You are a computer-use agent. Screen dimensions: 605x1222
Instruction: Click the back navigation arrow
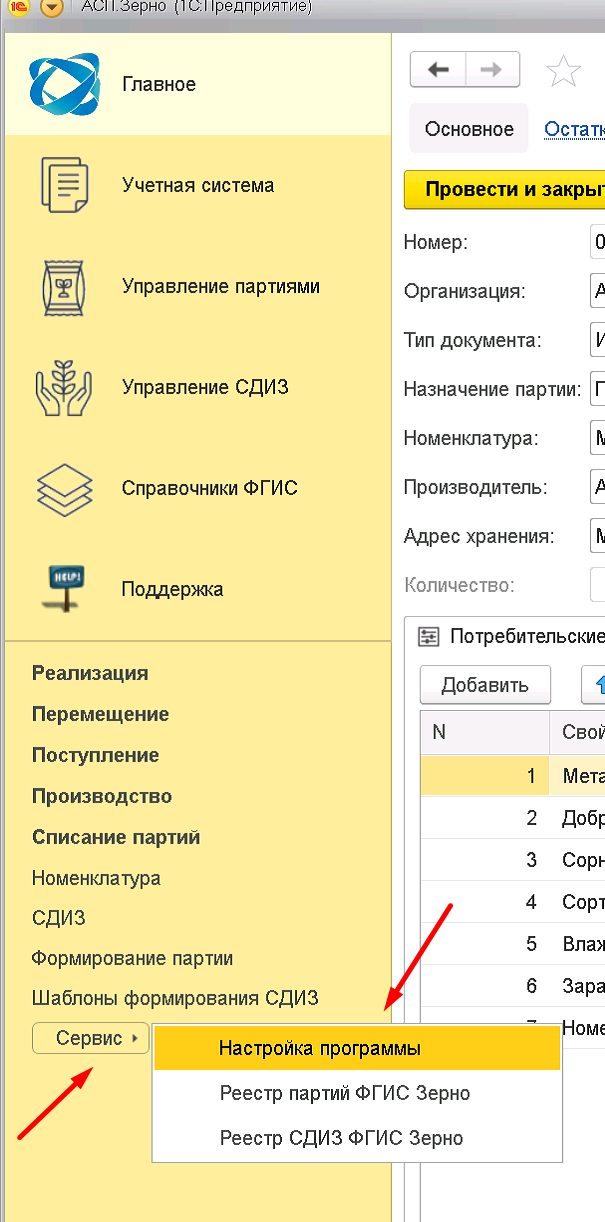pos(438,70)
